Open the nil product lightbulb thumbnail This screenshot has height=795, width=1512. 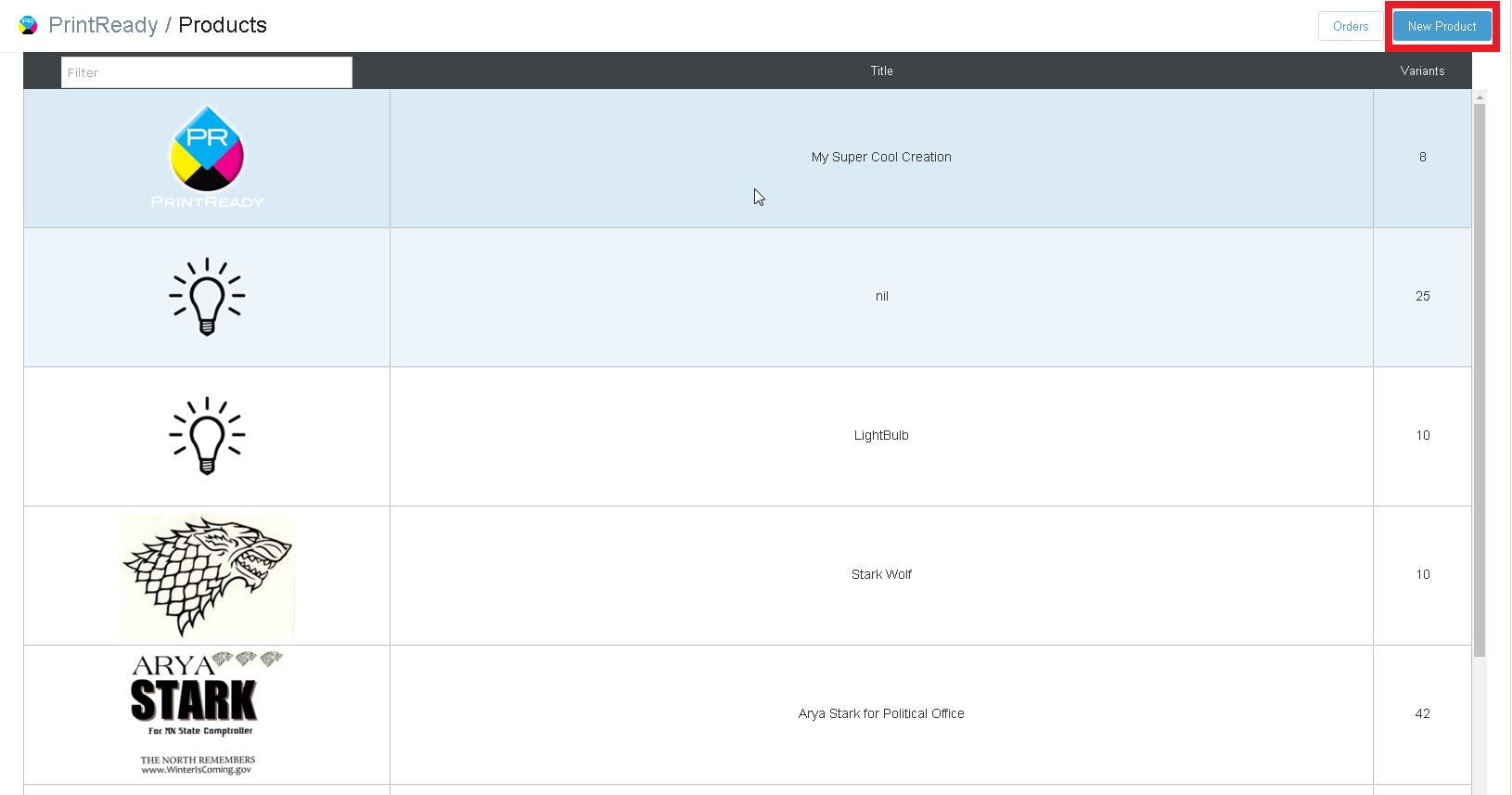(x=207, y=296)
